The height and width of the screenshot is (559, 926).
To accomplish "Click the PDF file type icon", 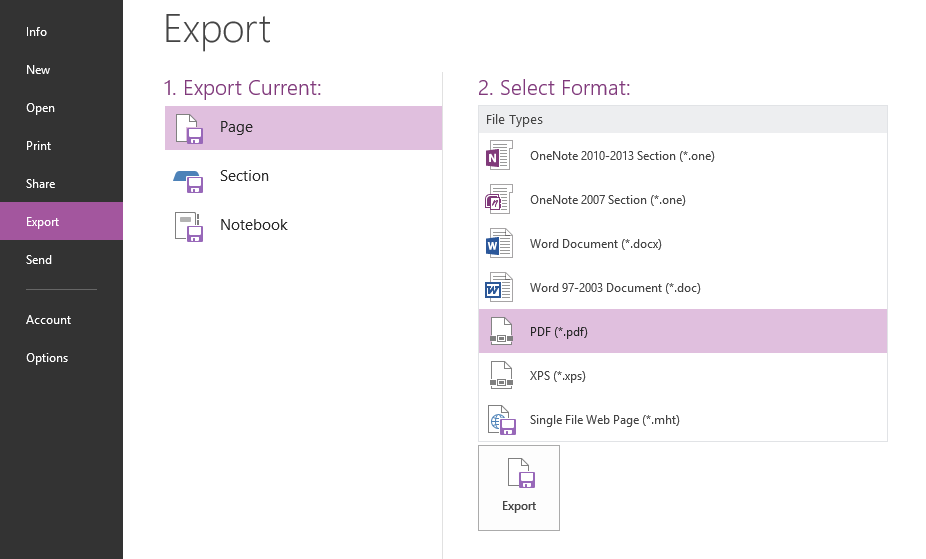I will (x=501, y=331).
